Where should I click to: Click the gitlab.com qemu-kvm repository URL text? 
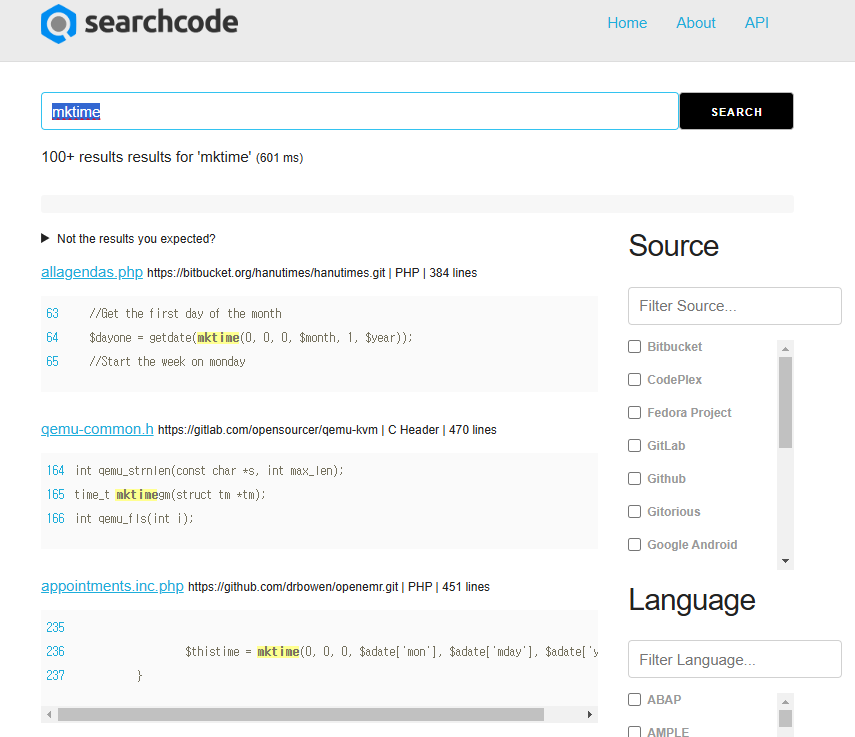click(x=268, y=430)
